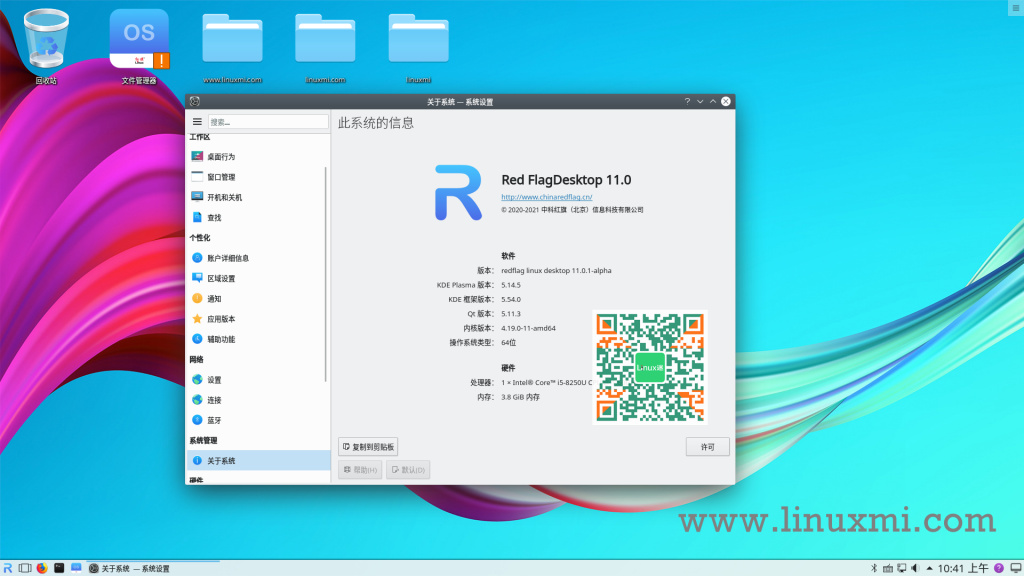Expand hidden system tray icons arrow
Screen dimensions: 1024x576
(929, 568)
